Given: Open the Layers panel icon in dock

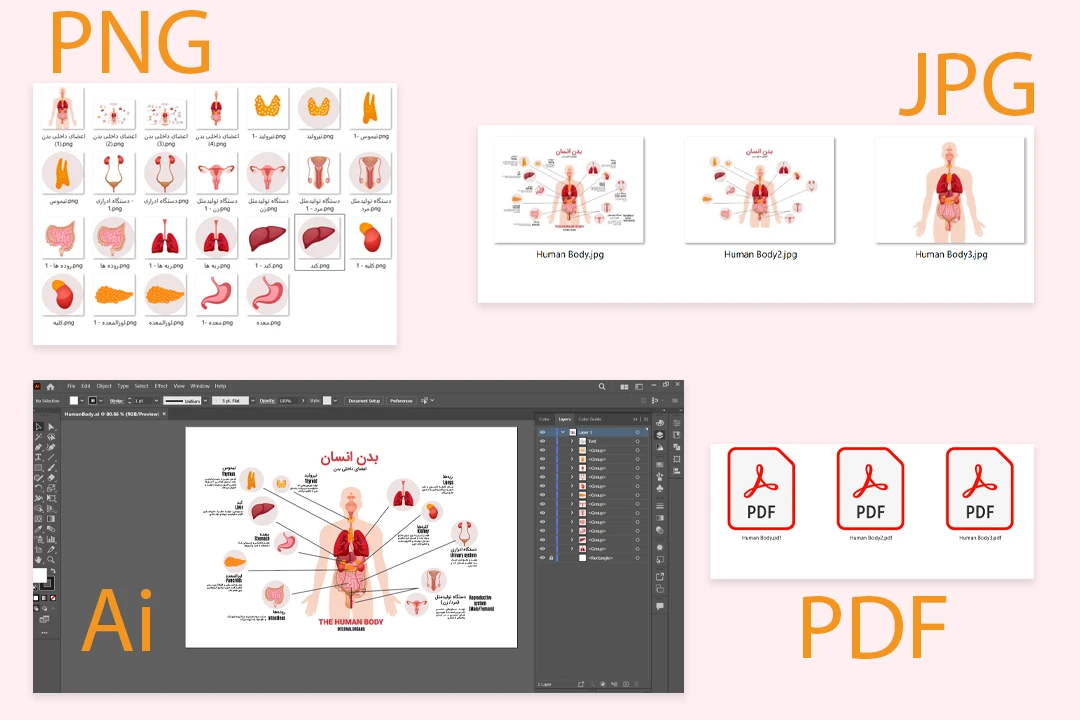Looking at the screenshot, I should 660,435.
